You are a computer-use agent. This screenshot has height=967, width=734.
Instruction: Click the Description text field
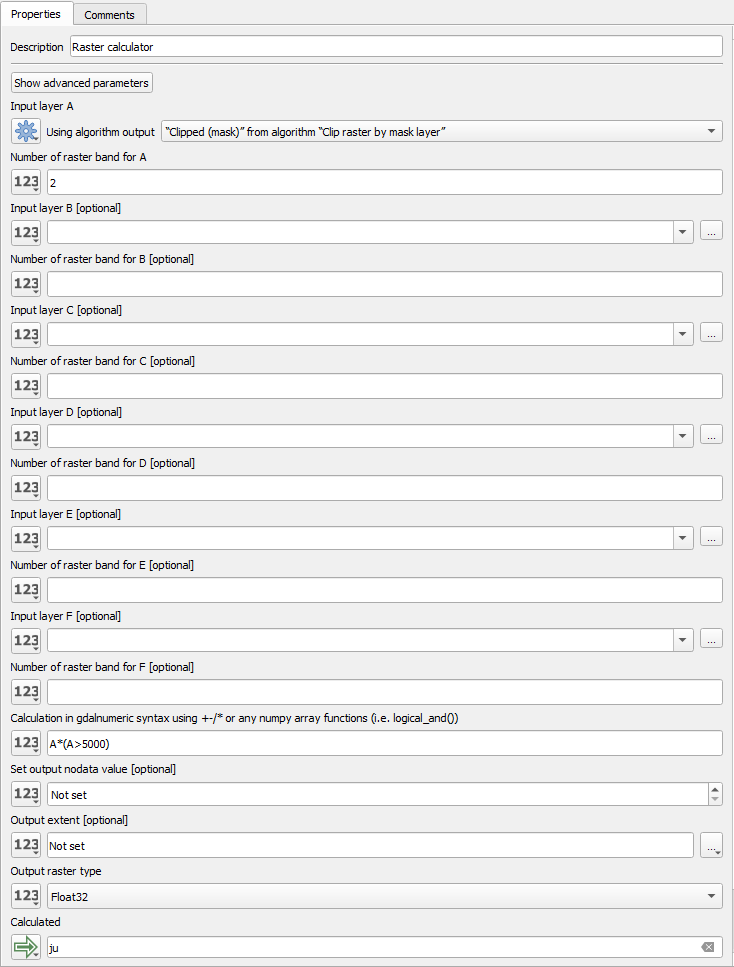click(395, 47)
